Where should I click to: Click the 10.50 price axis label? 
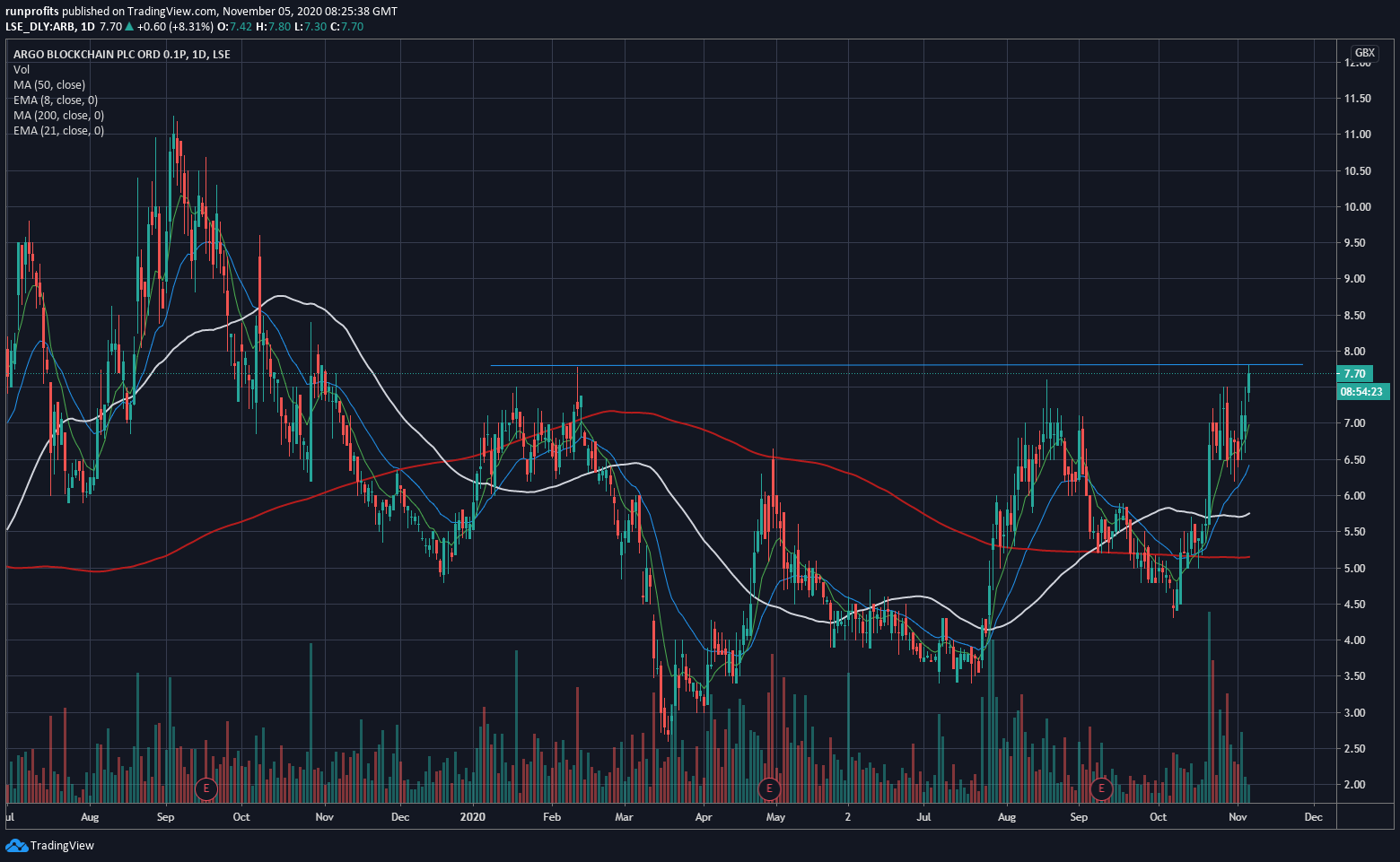pyautogui.click(x=1358, y=171)
